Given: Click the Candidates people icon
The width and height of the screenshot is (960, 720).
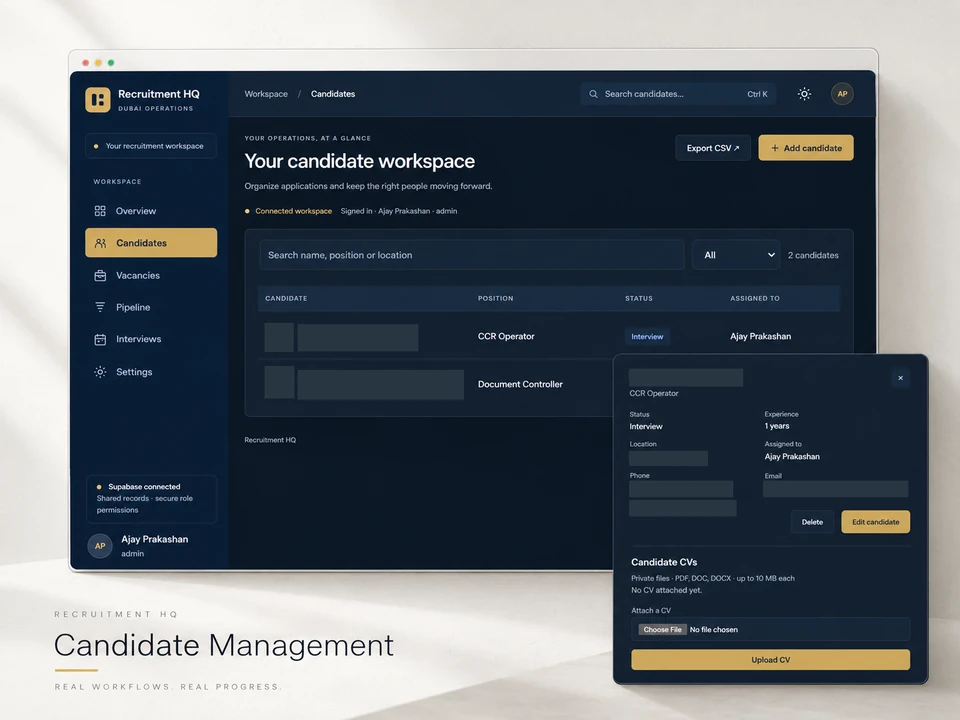Looking at the screenshot, I should [x=100, y=243].
